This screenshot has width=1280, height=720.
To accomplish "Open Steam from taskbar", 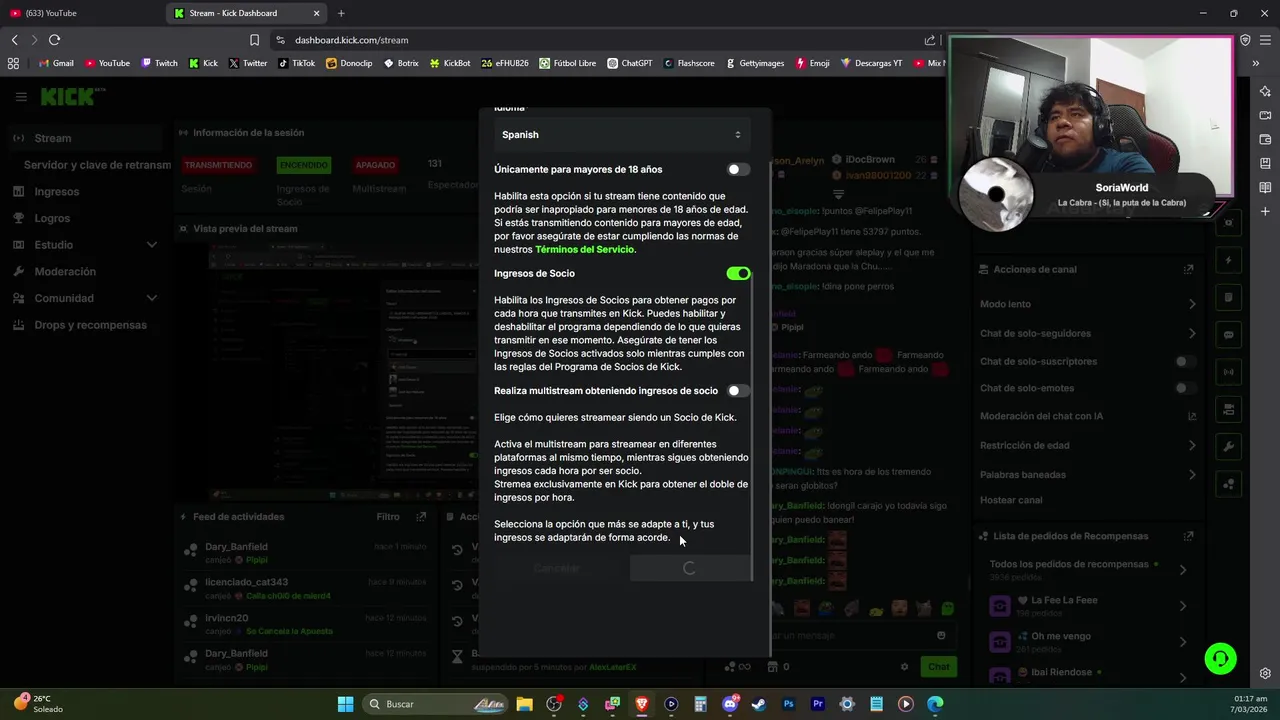I will [x=759, y=704].
